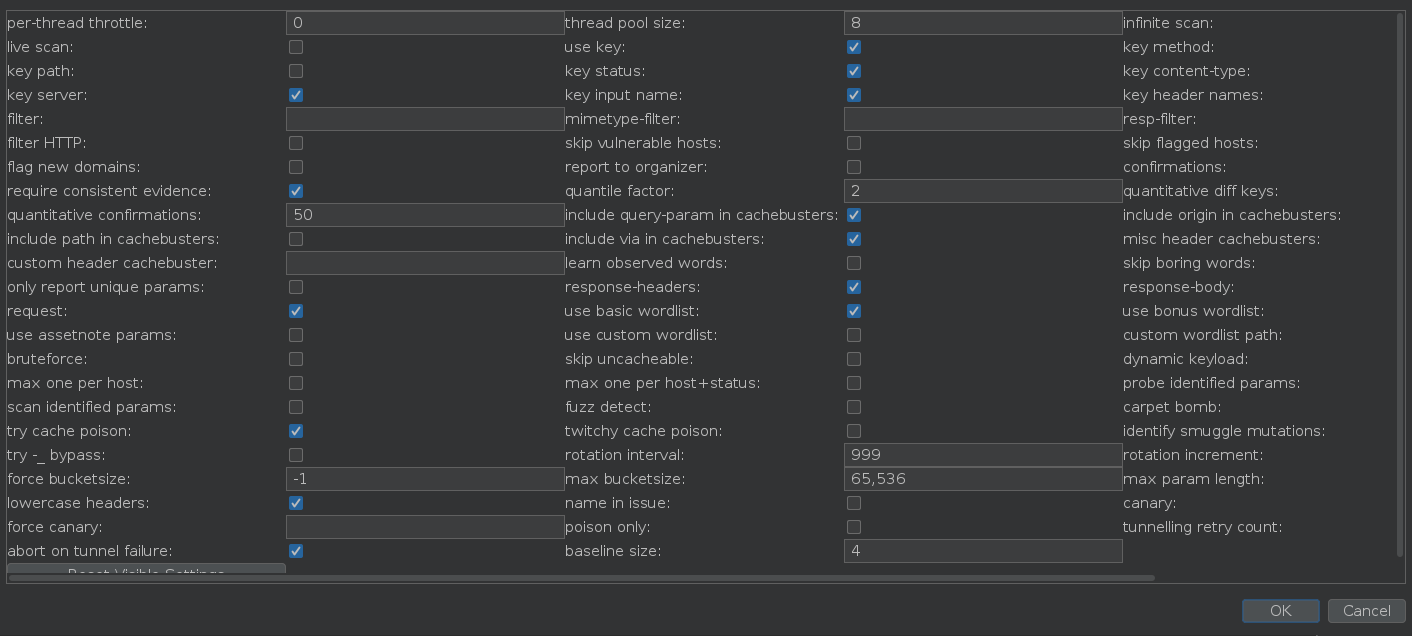Screen dimensions: 1412x636
Task: Enable the live scan checkbox
Action: coord(296,47)
